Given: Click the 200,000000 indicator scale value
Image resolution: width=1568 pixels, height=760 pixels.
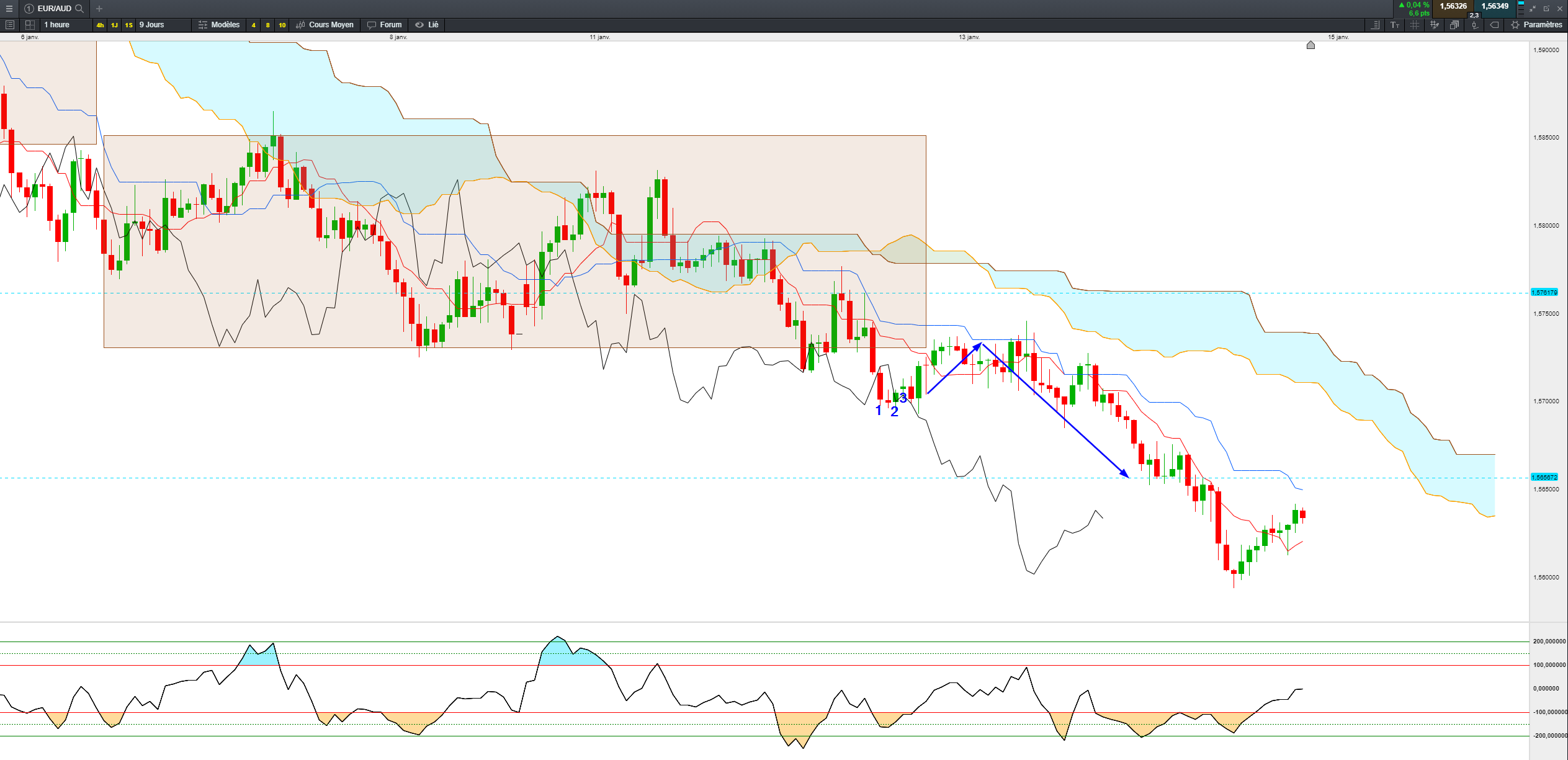Looking at the screenshot, I should coord(1549,642).
